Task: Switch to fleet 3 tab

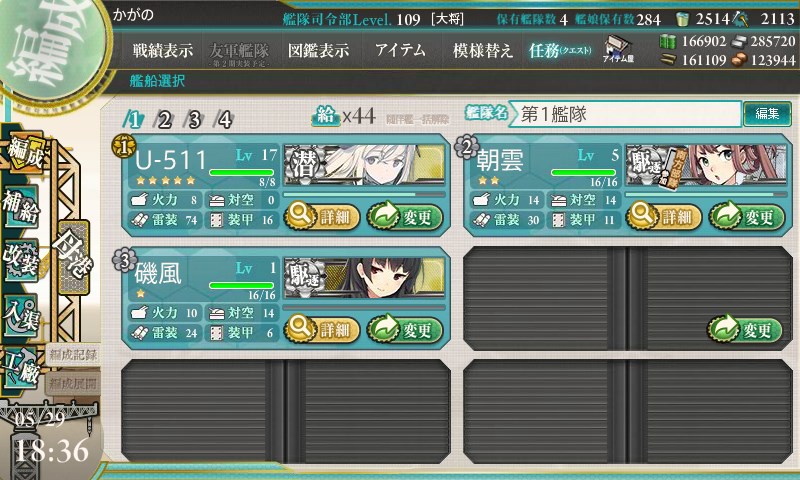Action: coord(194,120)
